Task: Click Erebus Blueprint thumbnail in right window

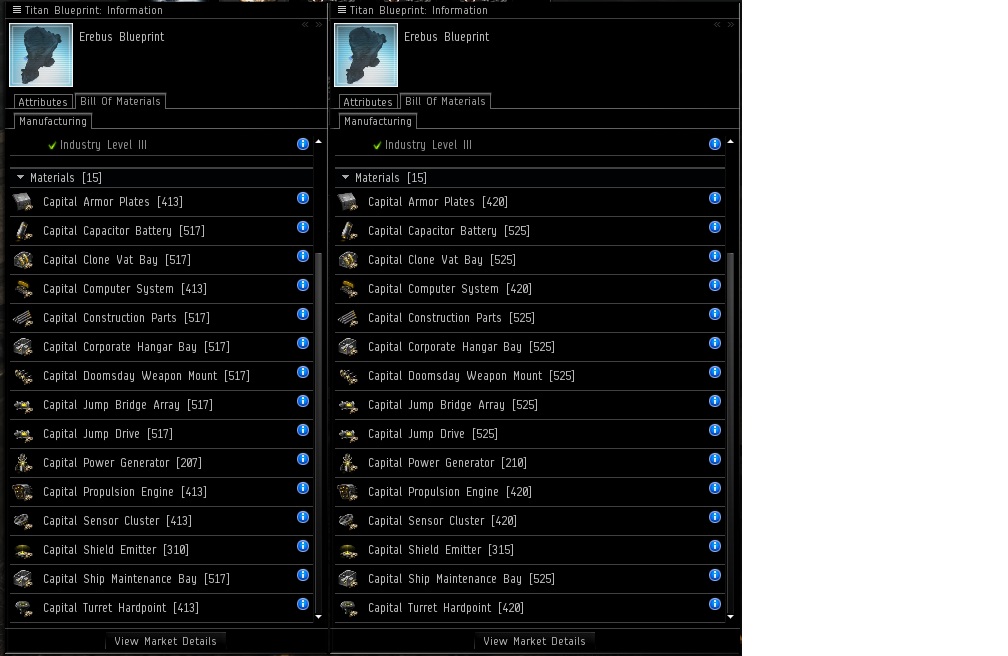Action: [366, 55]
